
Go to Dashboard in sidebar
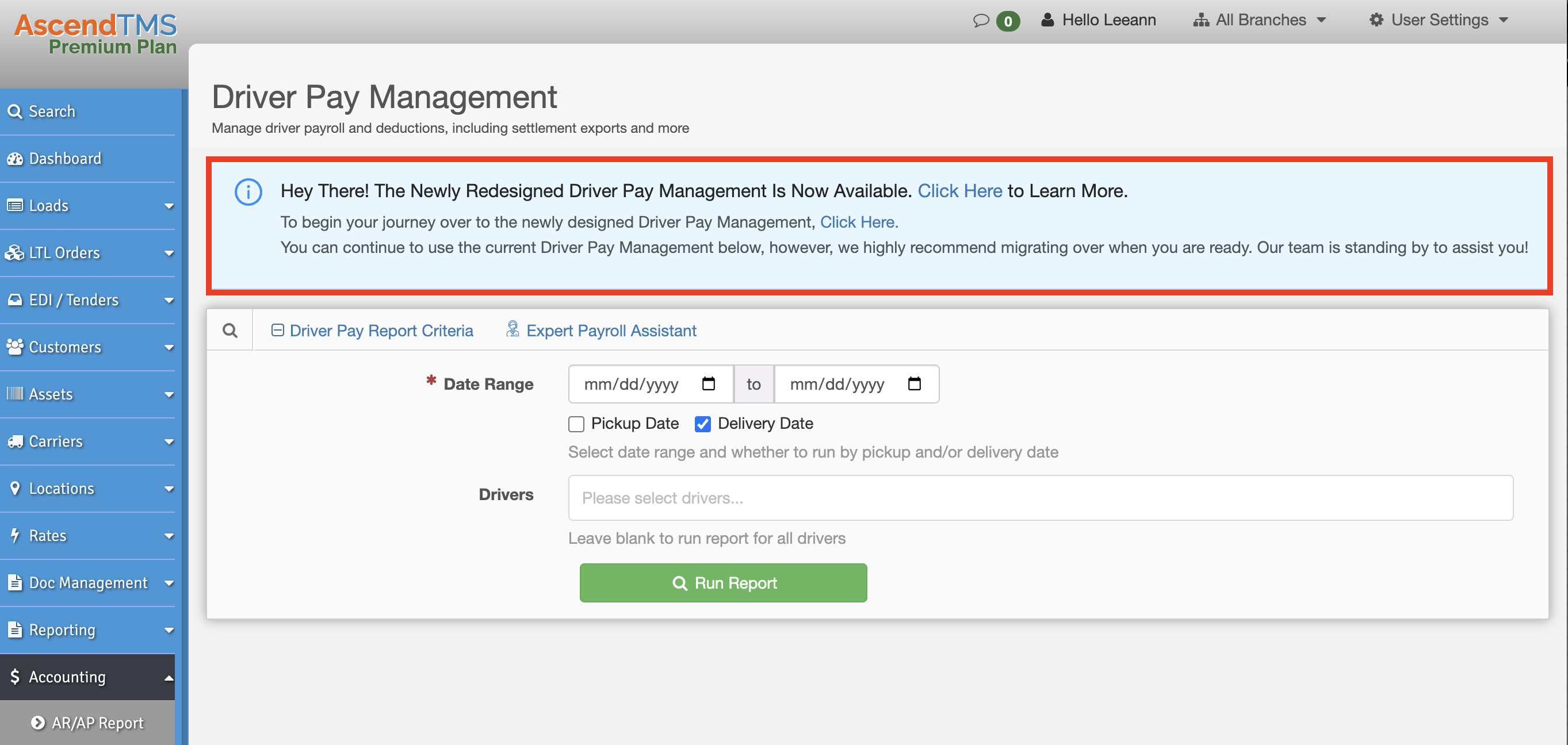(87, 159)
